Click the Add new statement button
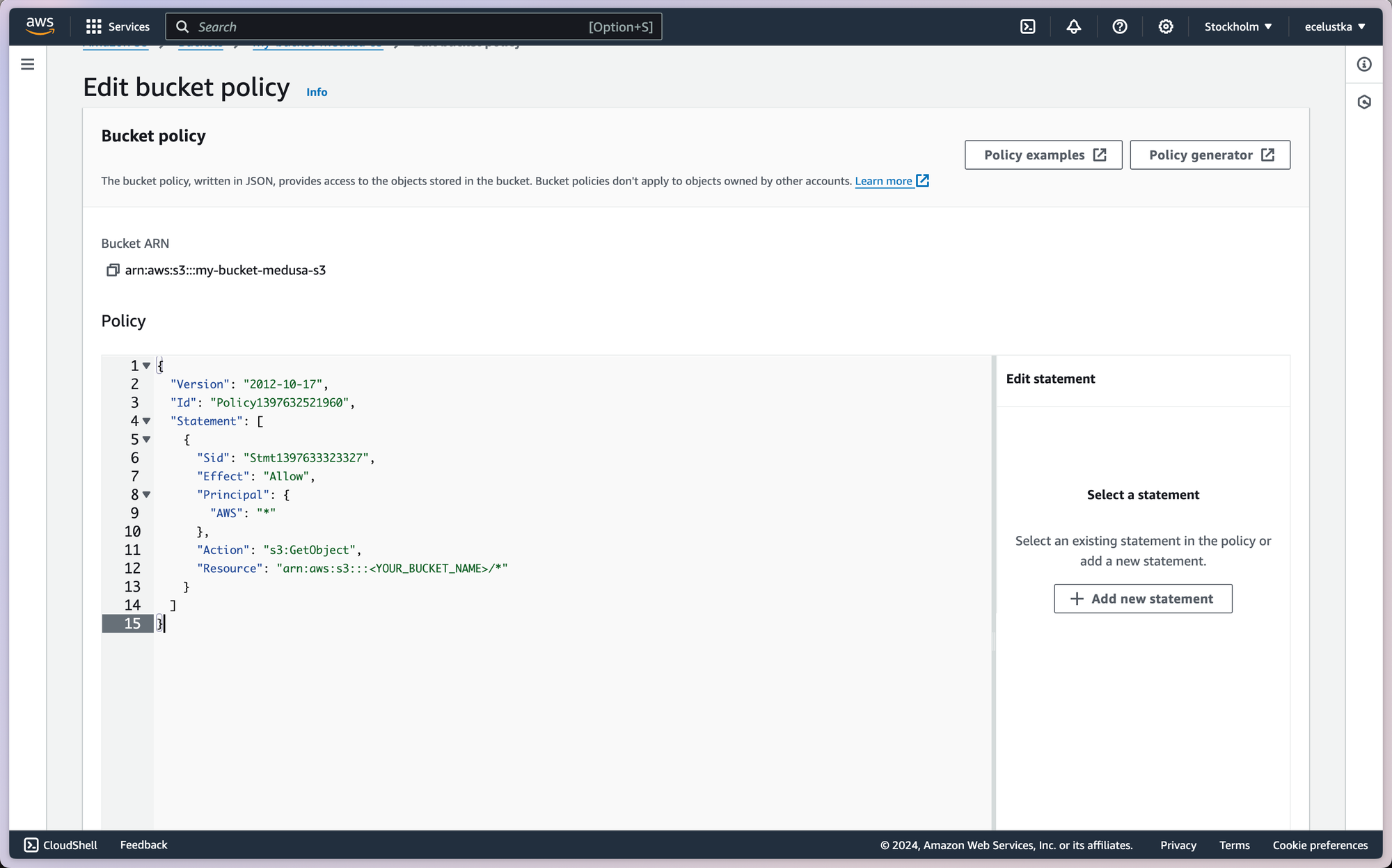Image resolution: width=1392 pixels, height=868 pixels. (x=1143, y=599)
